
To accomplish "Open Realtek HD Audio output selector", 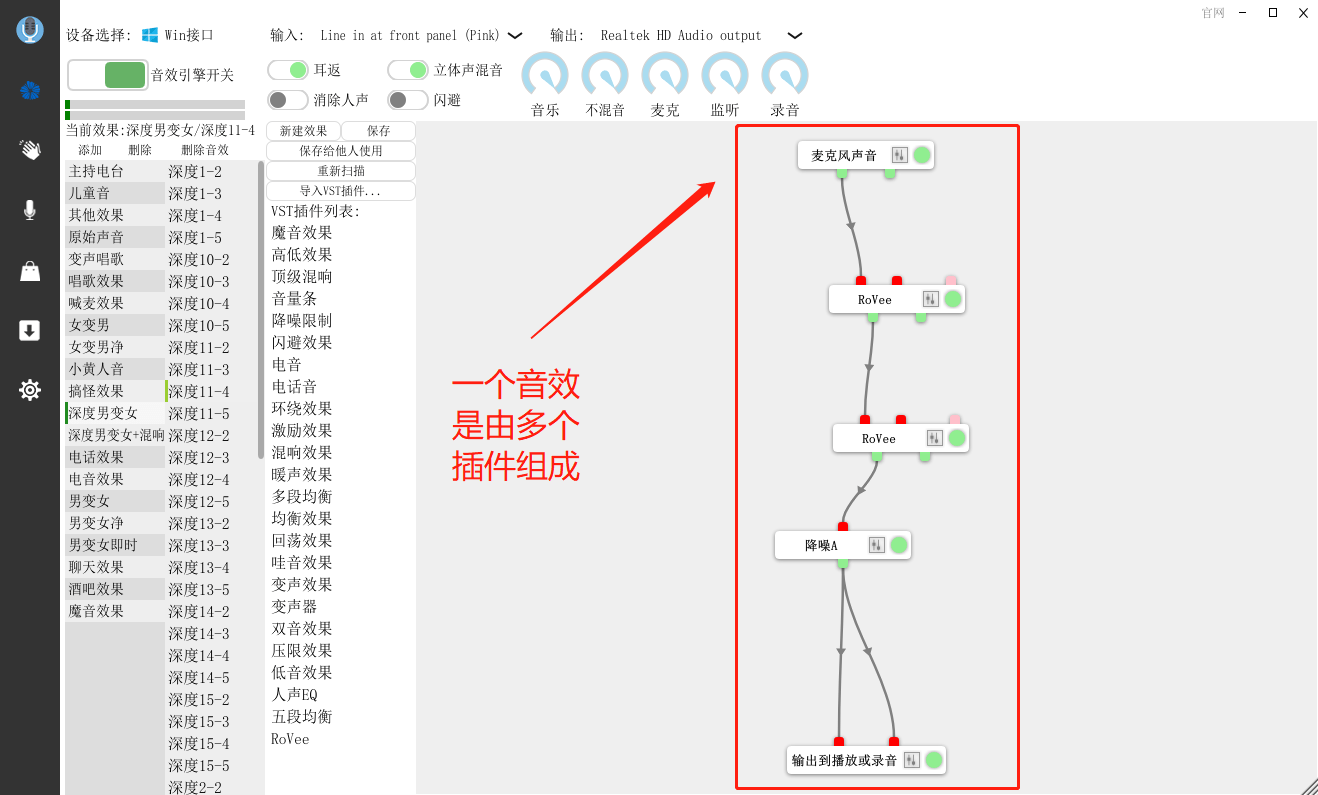I will [x=681, y=35].
